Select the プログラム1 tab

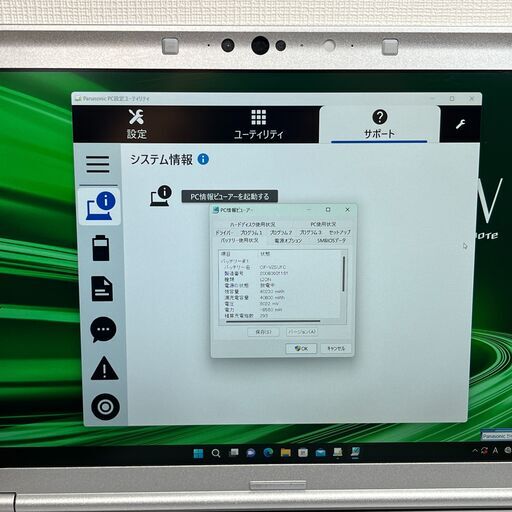[x=251, y=232]
